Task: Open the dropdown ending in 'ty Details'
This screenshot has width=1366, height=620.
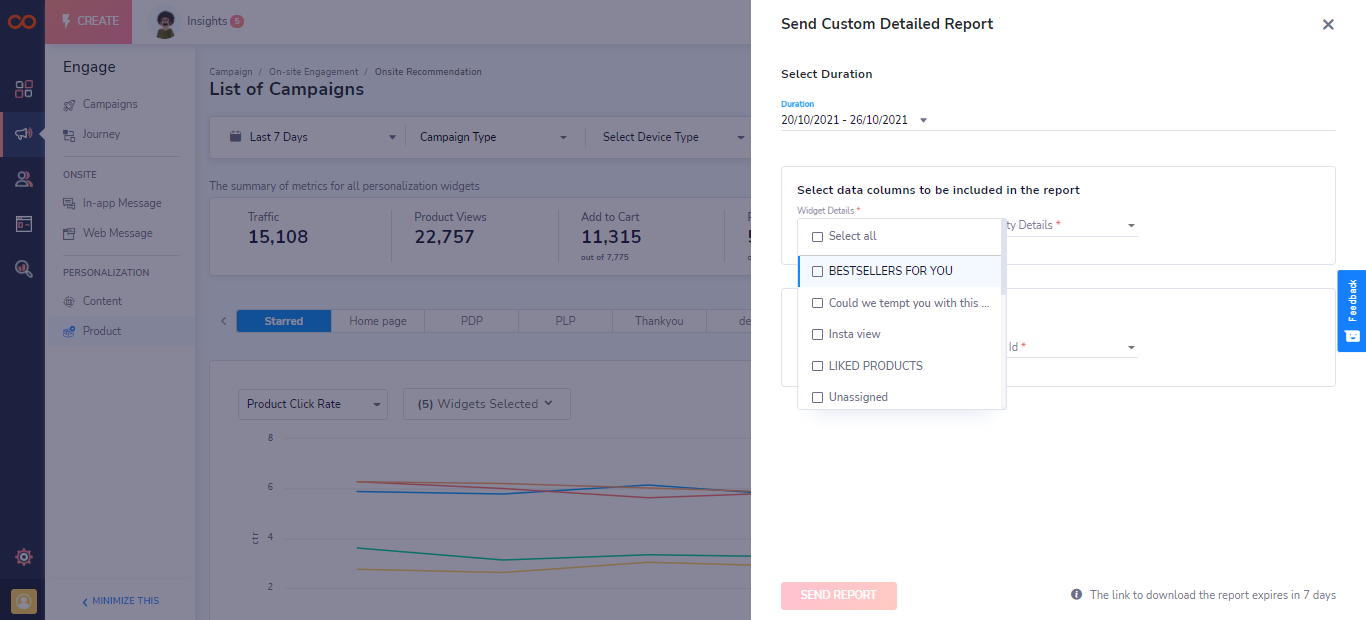Action: pyautogui.click(x=1072, y=226)
